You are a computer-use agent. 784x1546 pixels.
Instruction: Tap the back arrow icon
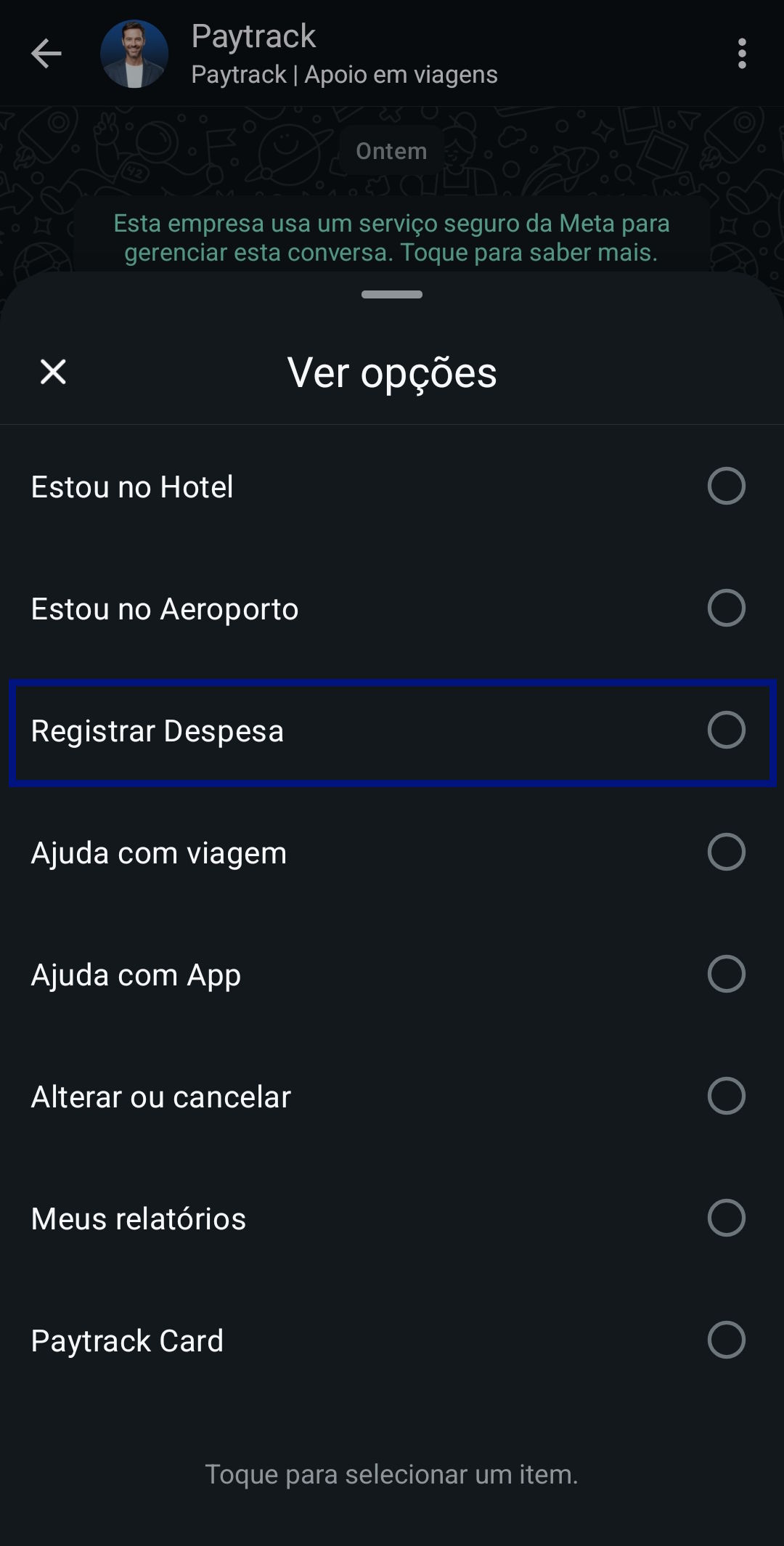pyautogui.click(x=46, y=54)
